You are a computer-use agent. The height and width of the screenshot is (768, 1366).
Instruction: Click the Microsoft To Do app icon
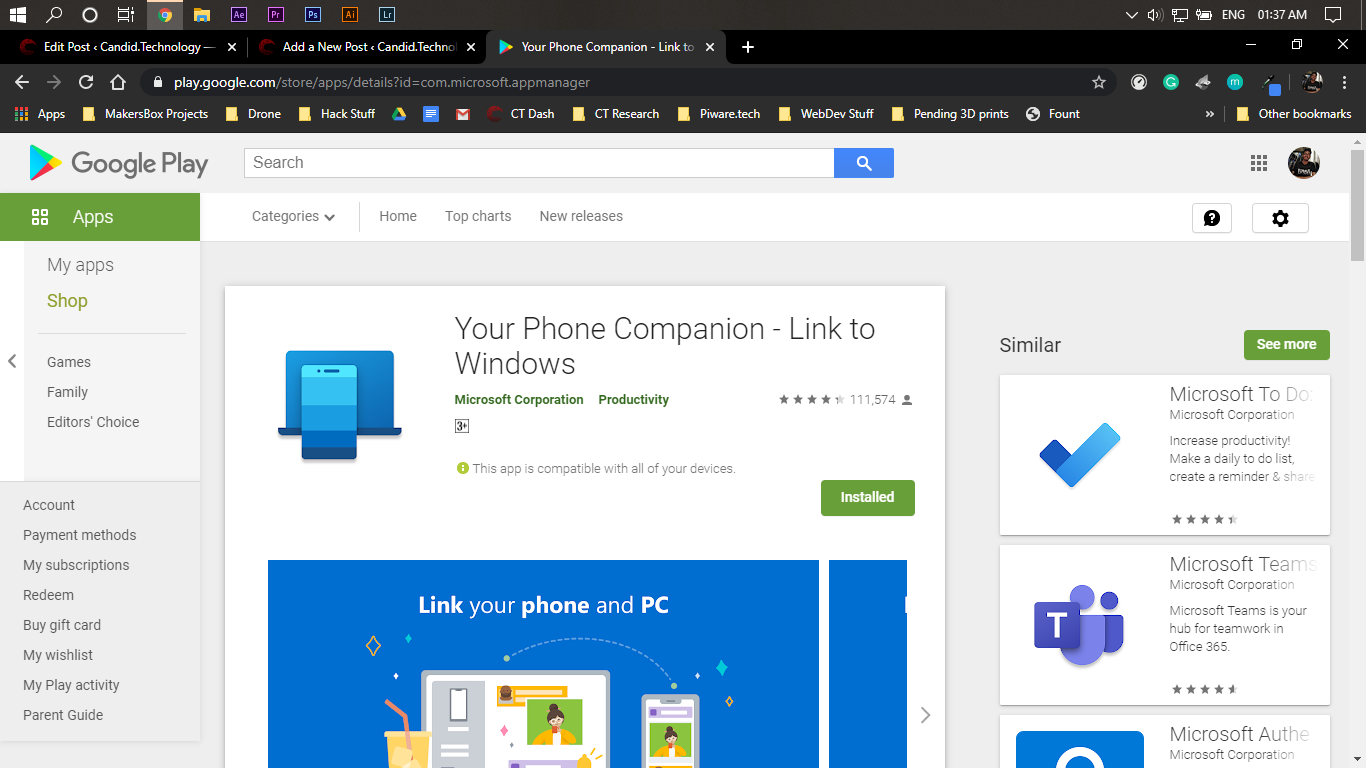pyautogui.click(x=1080, y=455)
